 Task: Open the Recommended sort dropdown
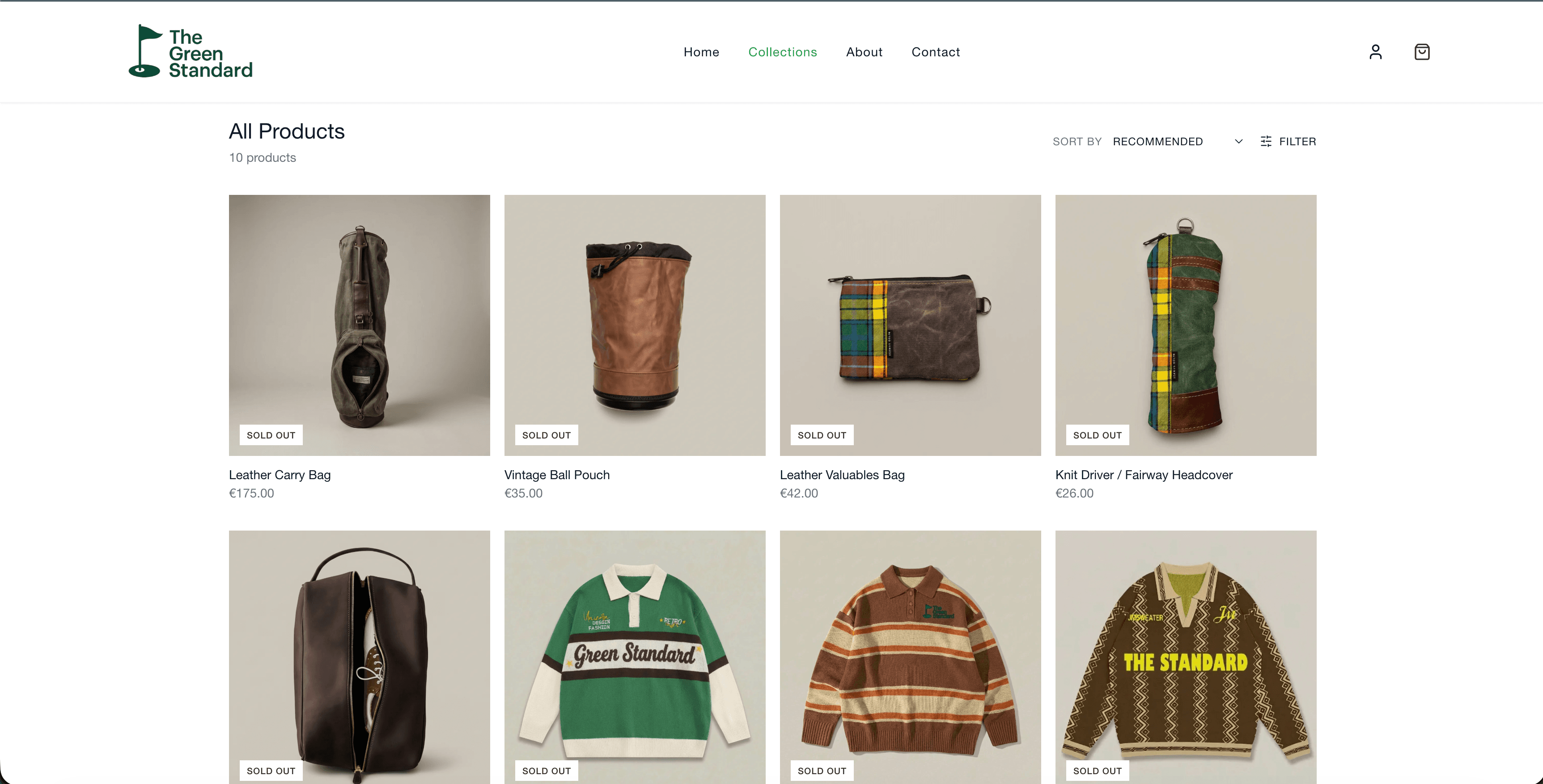click(1157, 141)
